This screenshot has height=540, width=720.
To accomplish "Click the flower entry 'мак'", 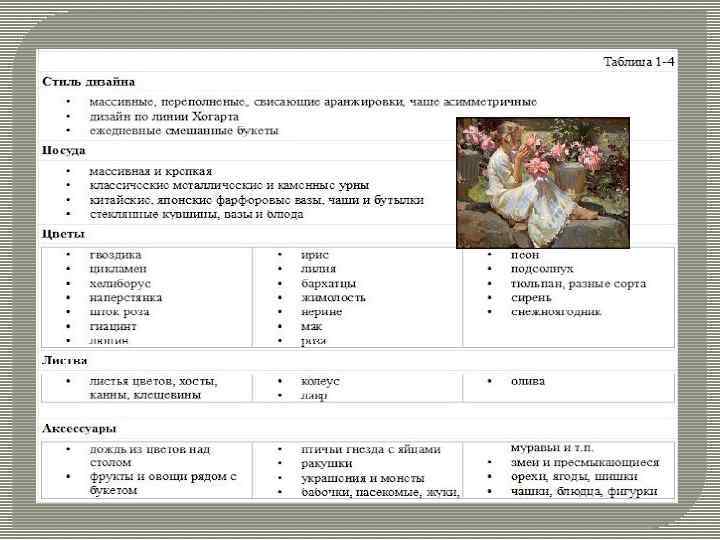I will (x=311, y=326).
